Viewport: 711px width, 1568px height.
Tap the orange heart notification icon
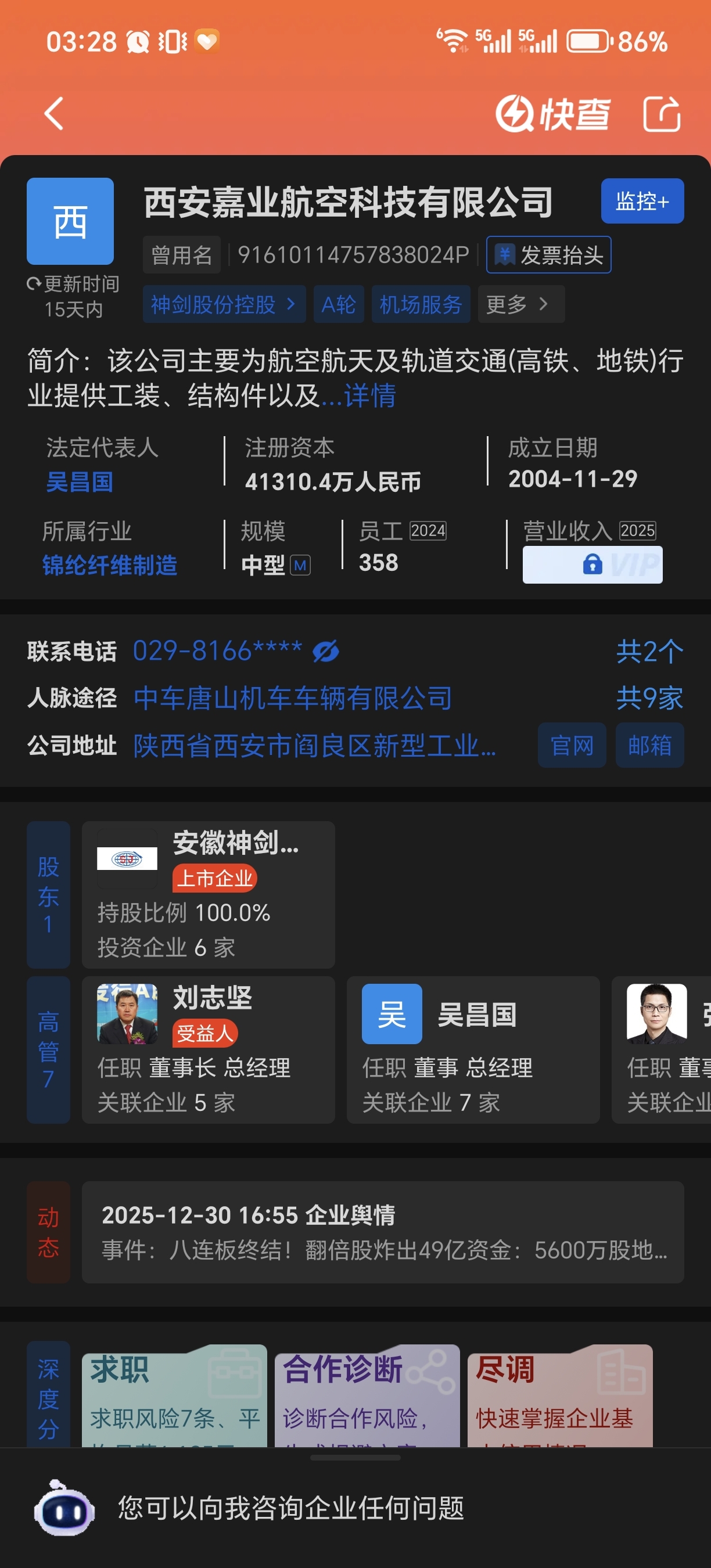207,41
